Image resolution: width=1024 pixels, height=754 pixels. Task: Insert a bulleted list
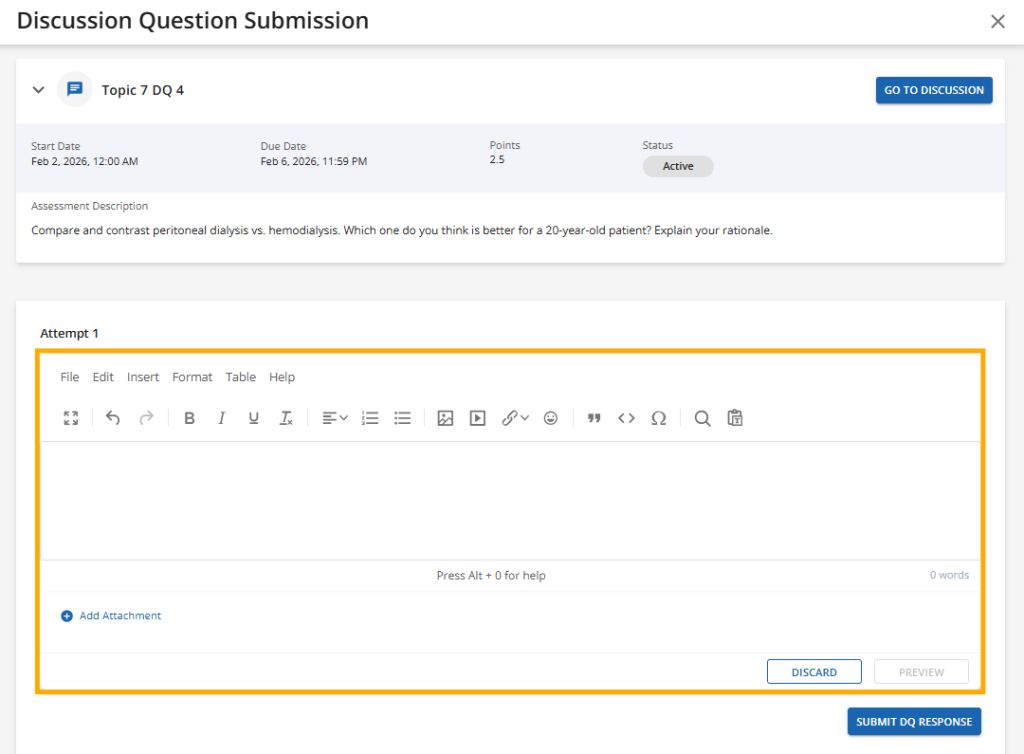point(402,418)
